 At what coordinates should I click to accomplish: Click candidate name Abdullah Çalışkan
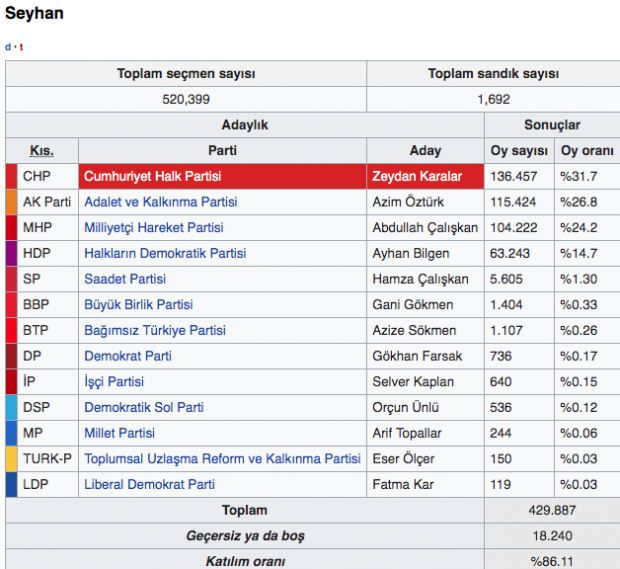click(425, 228)
